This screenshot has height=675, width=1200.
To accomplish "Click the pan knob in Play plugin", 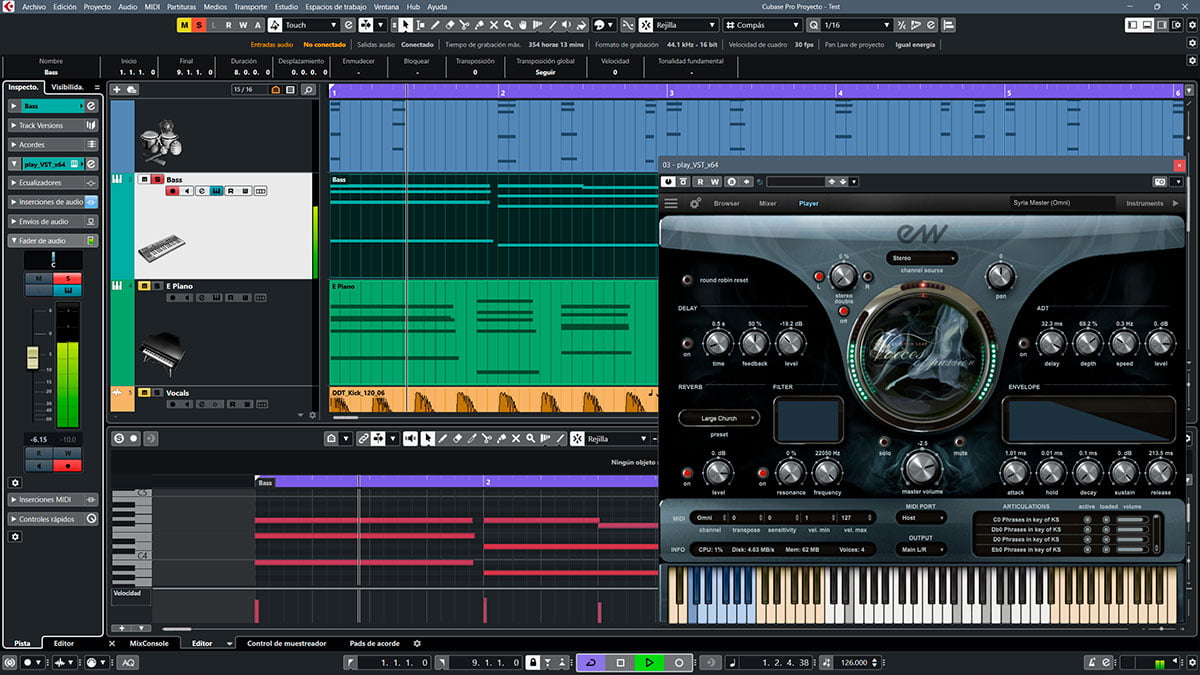I will coord(1000,275).
